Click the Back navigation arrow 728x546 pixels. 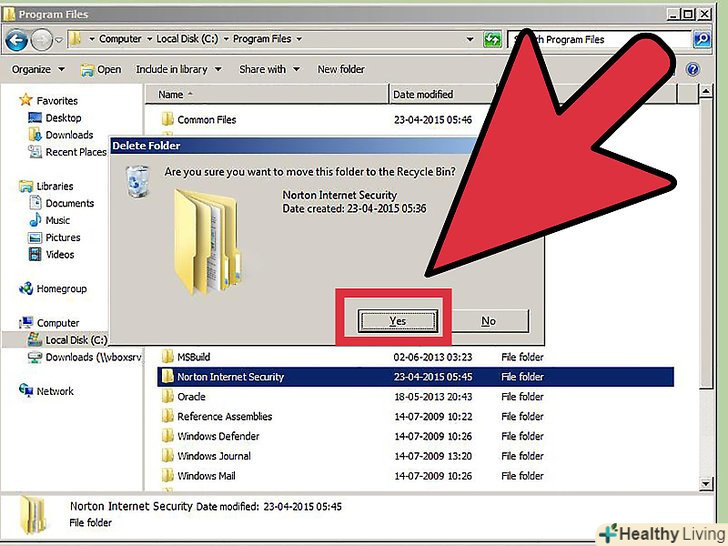[16, 40]
